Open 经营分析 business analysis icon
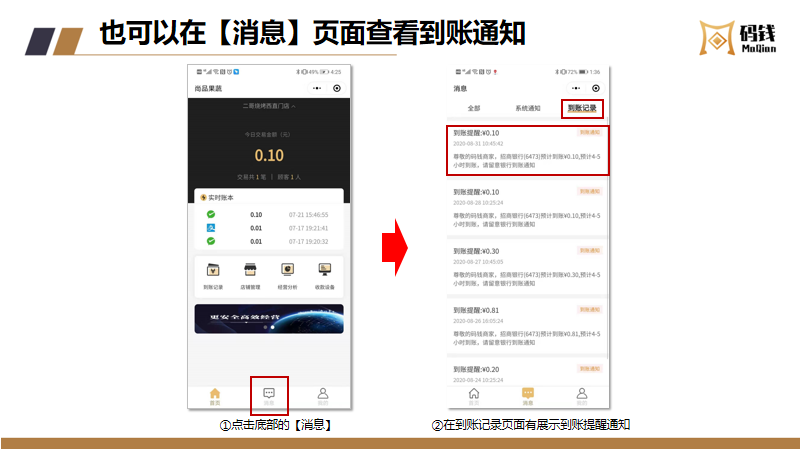Viewport: 800px width, 450px height. 287,274
